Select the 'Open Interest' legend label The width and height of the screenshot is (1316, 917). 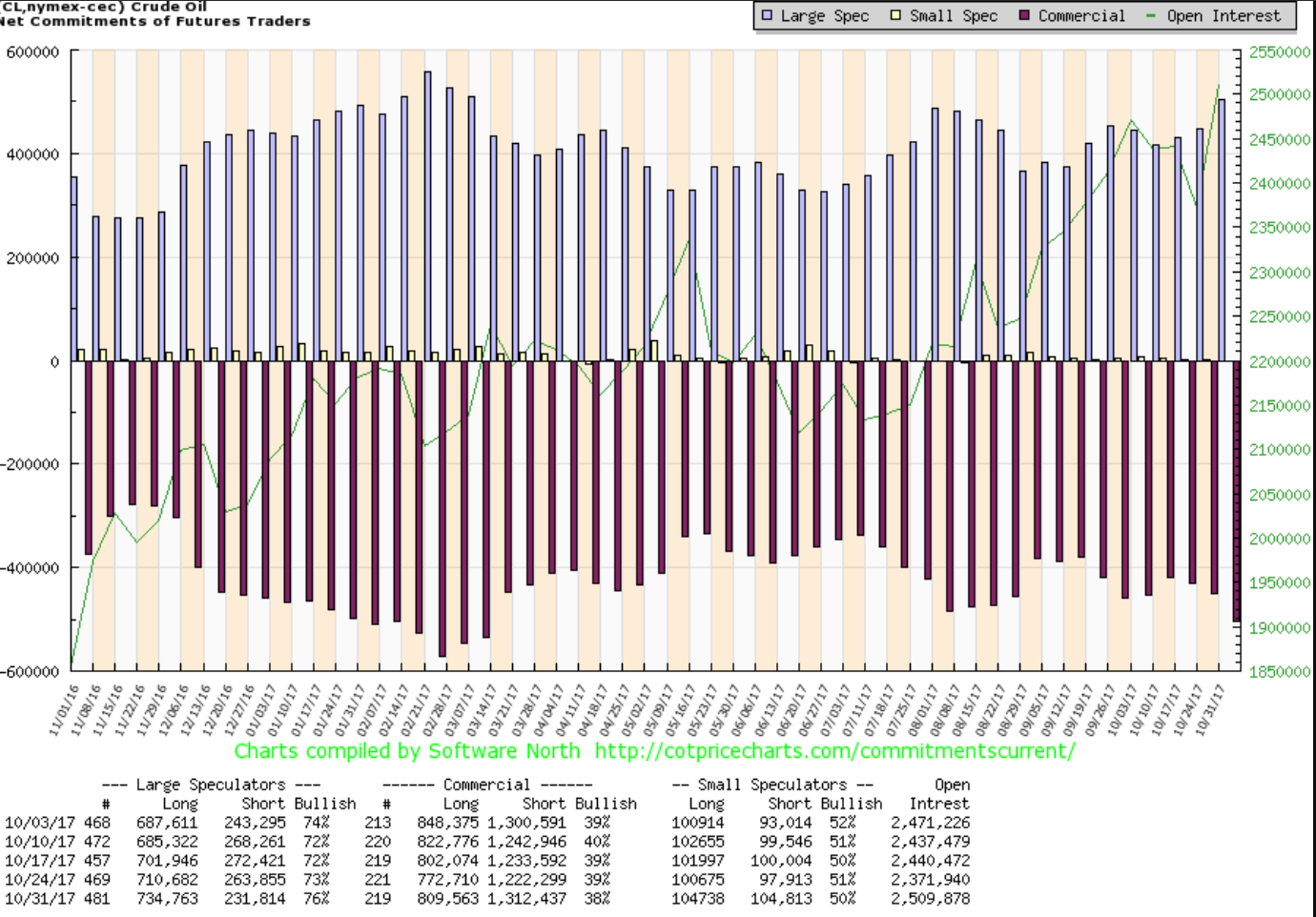click(1223, 16)
